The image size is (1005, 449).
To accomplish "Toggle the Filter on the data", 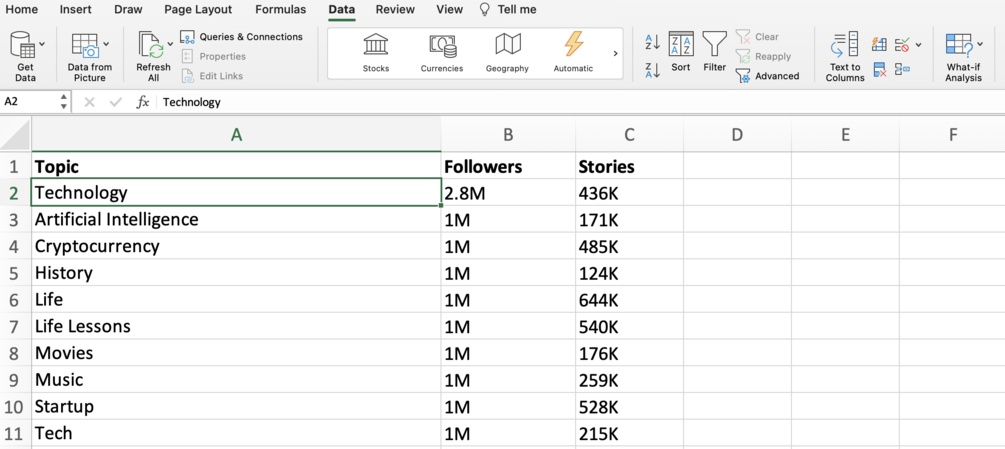I will (x=714, y=52).
